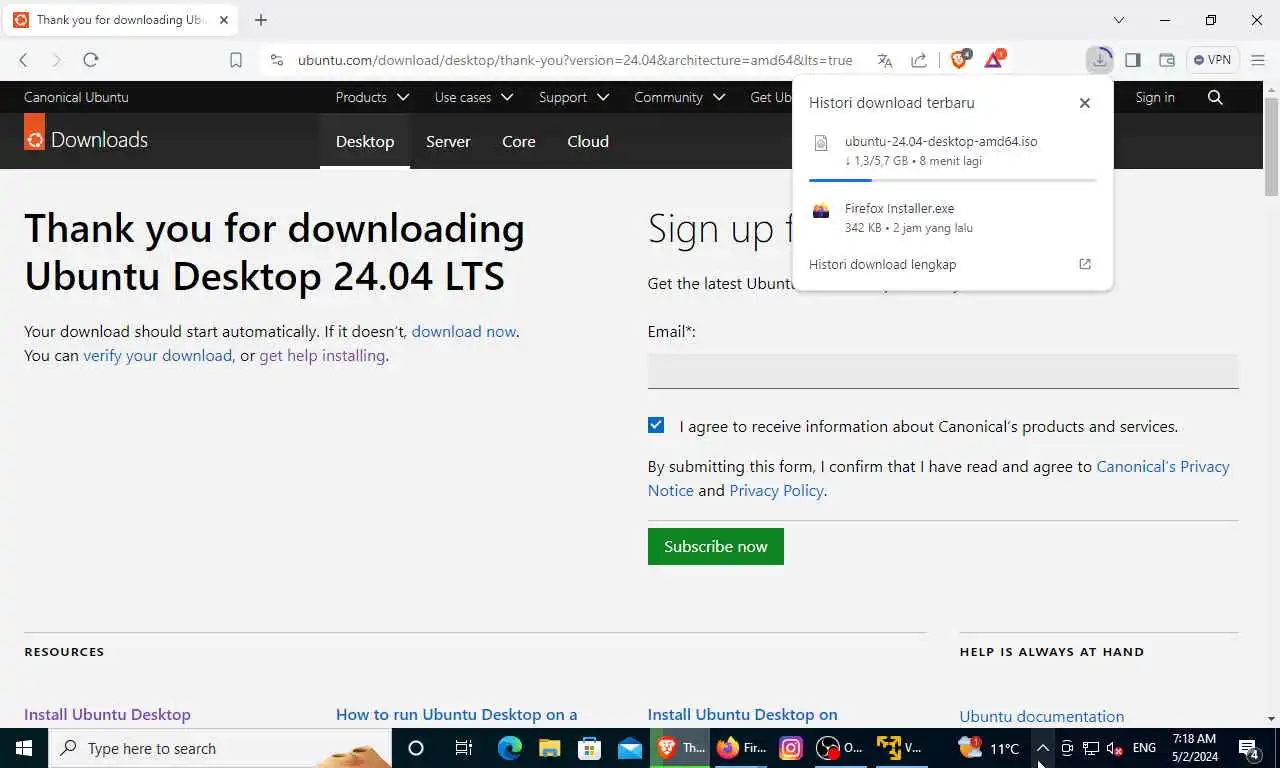
Task: Focus the Email input field
Action: 943,370
